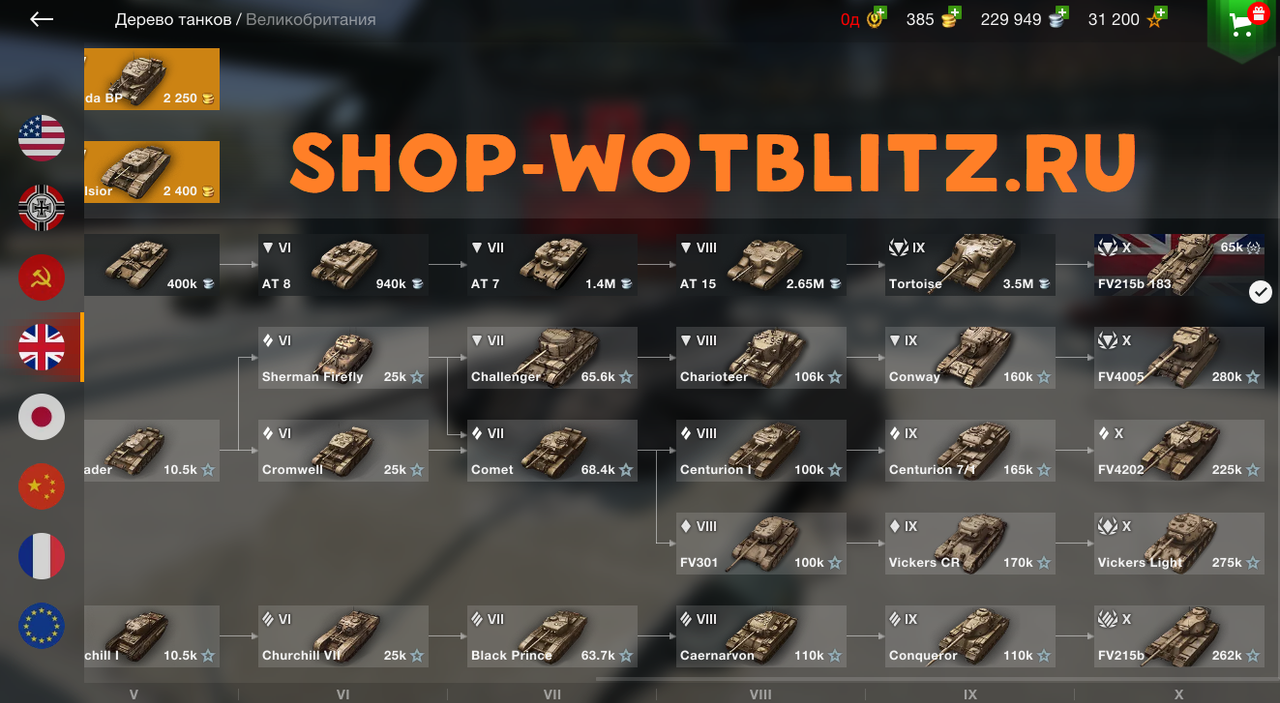Select the Japan nation flag
The image size is (1280, 703).
pos(41,417)
